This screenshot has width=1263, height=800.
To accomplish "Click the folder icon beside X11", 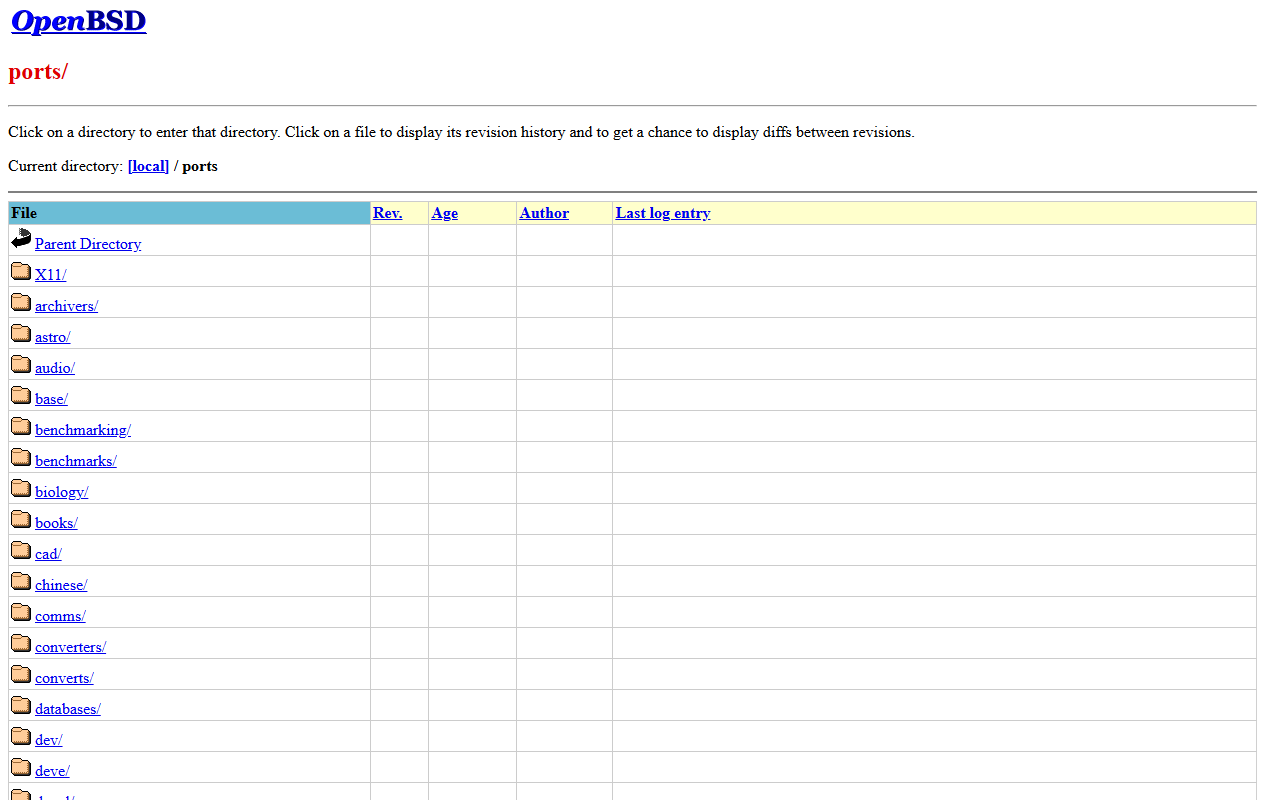I will click(x=21, y=269).
